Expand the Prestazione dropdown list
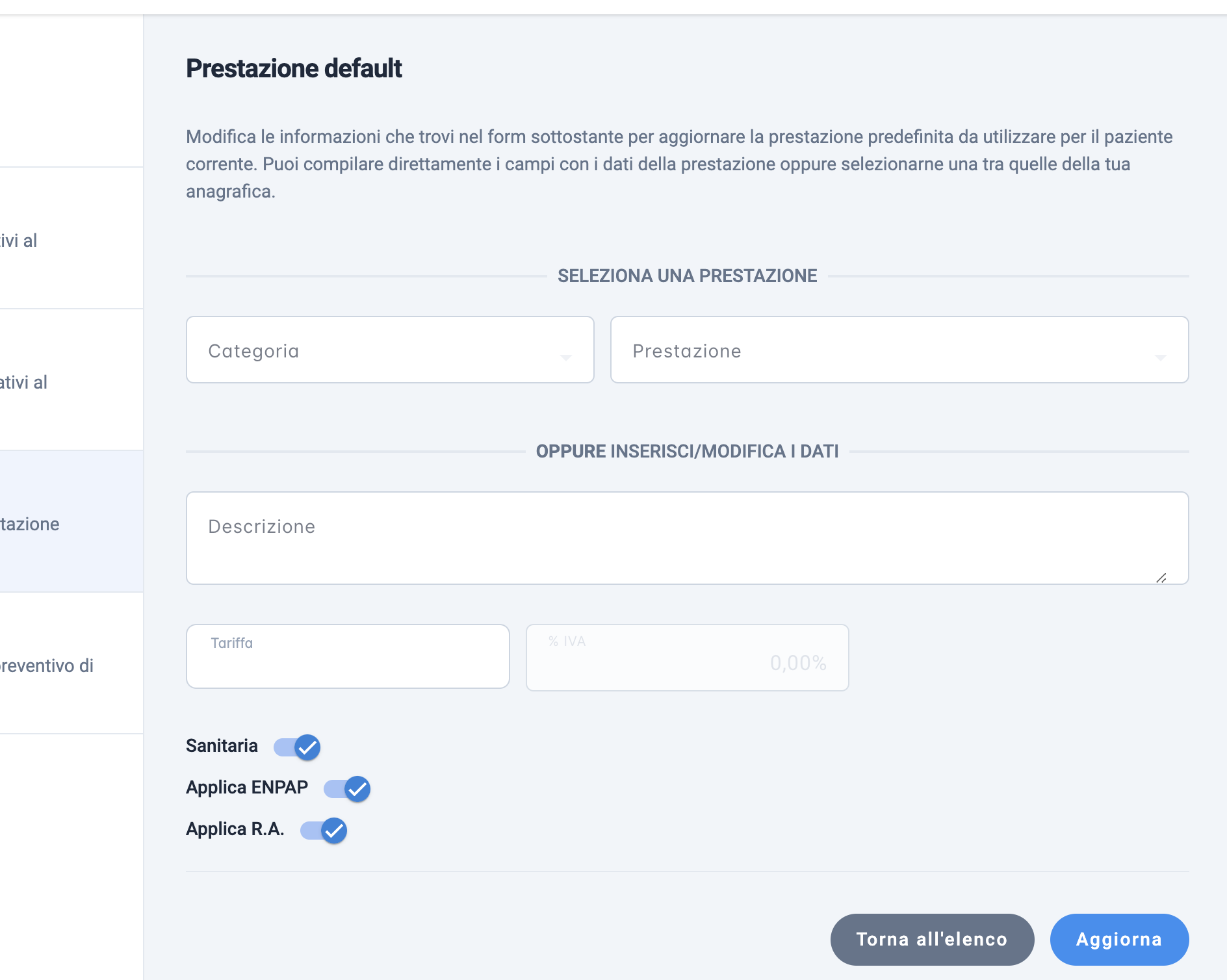 tap(899, 350)
